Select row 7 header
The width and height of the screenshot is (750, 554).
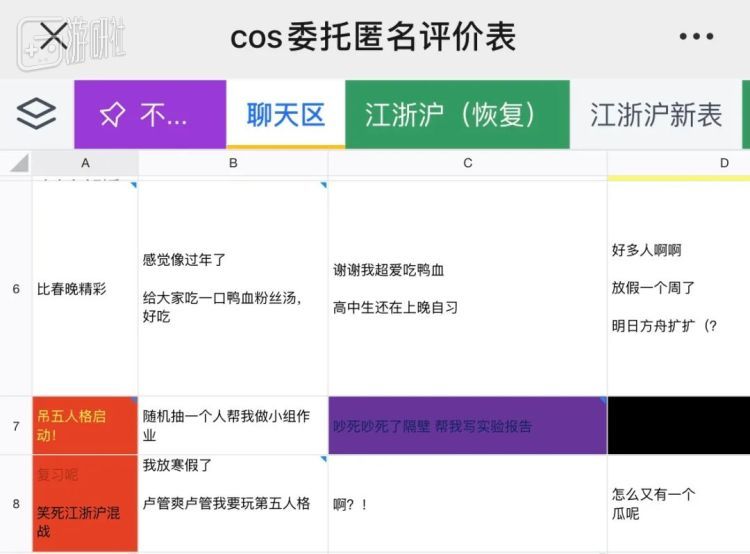[16, 426]
